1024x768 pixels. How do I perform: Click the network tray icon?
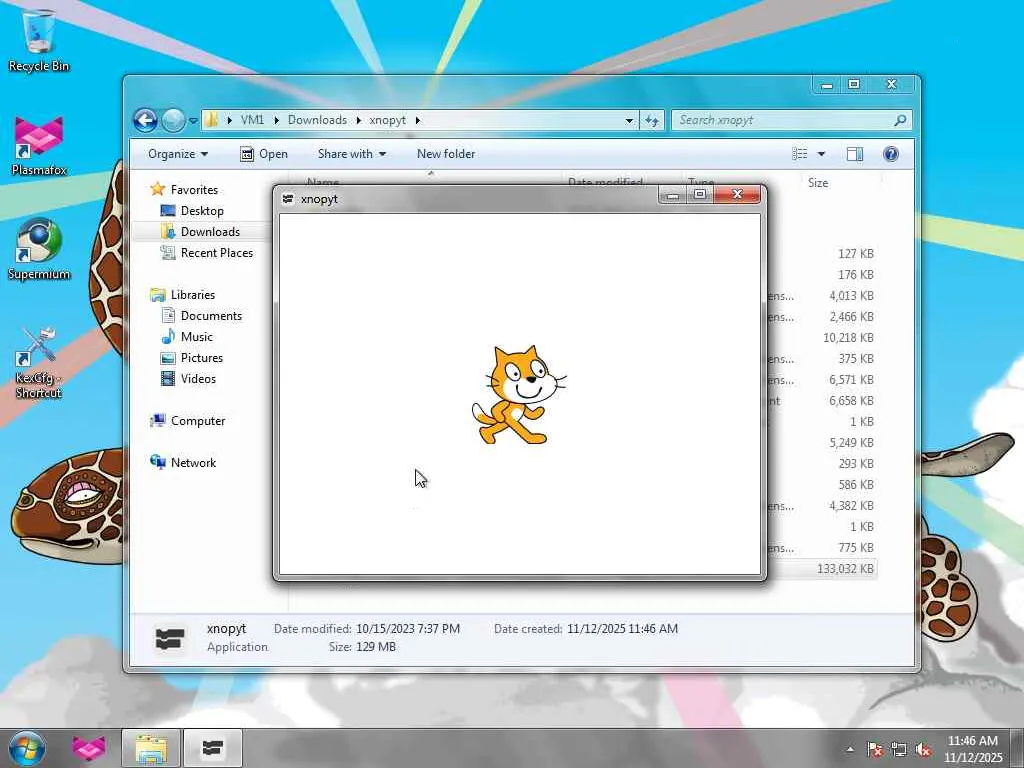click(x=899, y=749)
